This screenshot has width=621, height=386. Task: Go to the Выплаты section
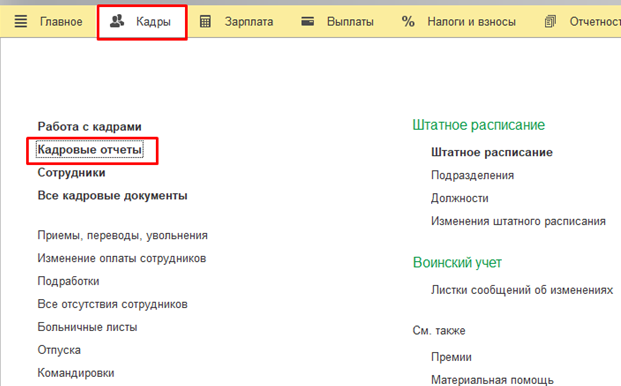(350, 21)
